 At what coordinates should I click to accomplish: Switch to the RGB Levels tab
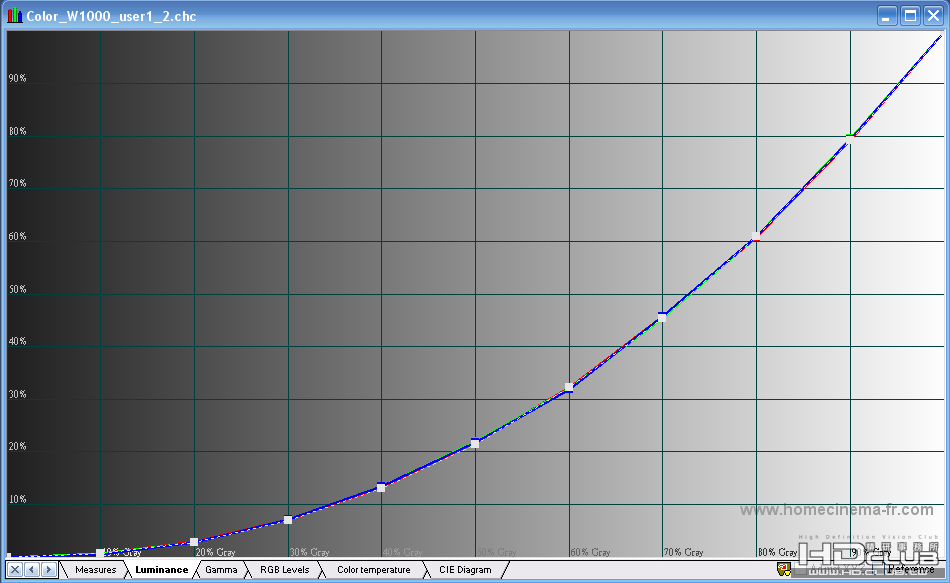pos(284,570)
